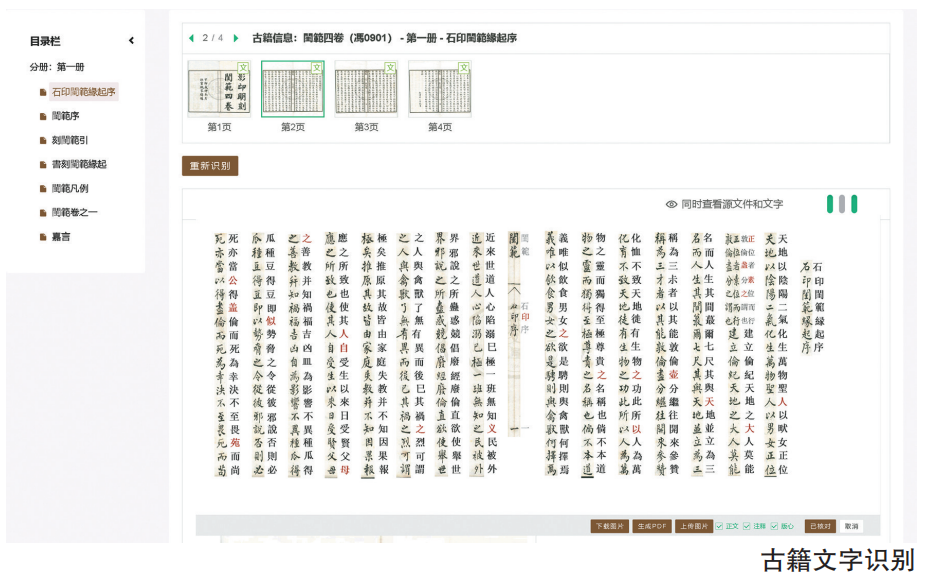Toggle the 正文 checkbox
The width and height of the screenshot is (925, 582).
point(718,526)
